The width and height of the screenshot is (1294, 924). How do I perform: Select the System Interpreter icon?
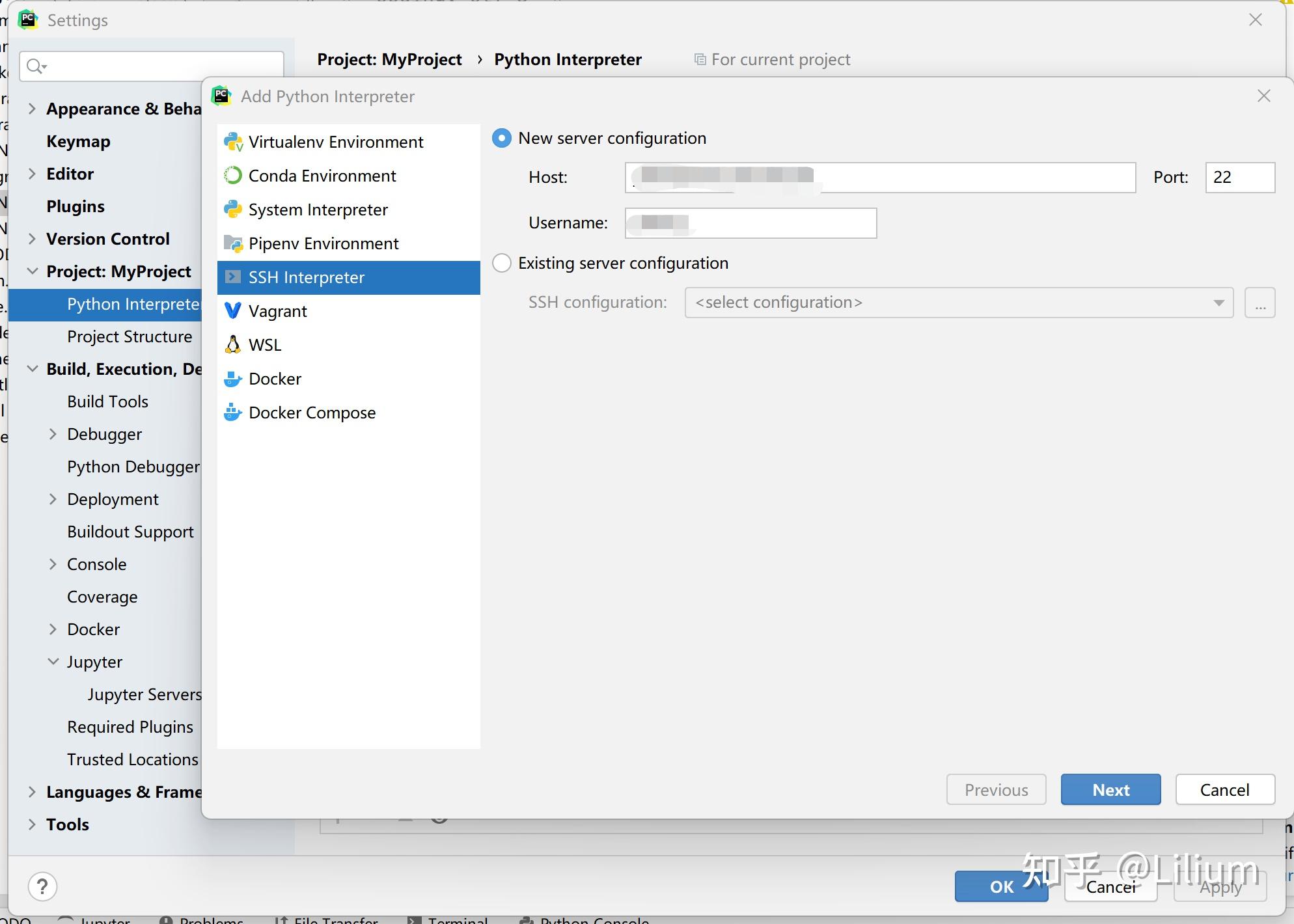point(233,210)
